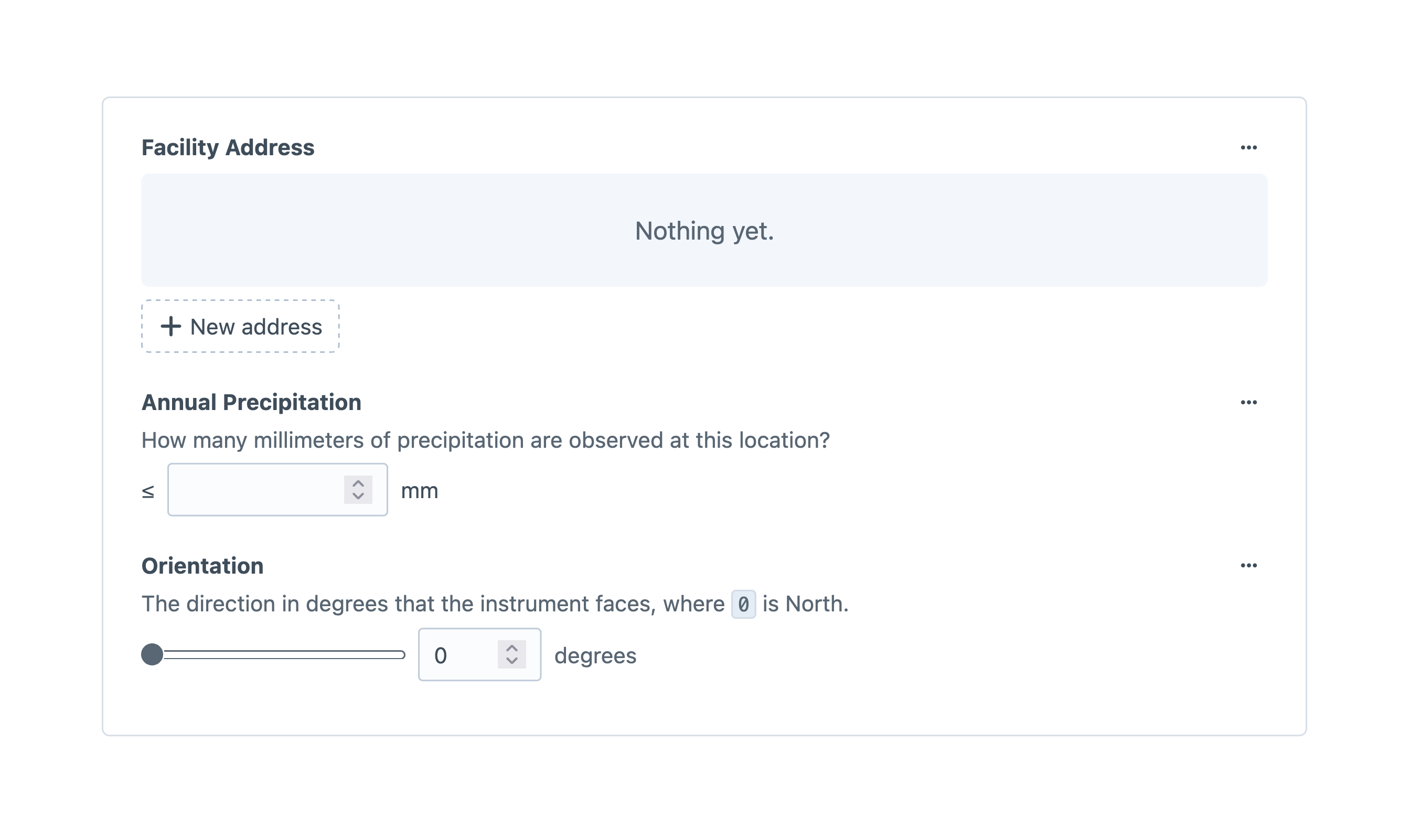This screenshot has width=1410, height=840.
Task: Click the Annual Precipitation heading
Action: pyautogui.click(x=251, y=402)
